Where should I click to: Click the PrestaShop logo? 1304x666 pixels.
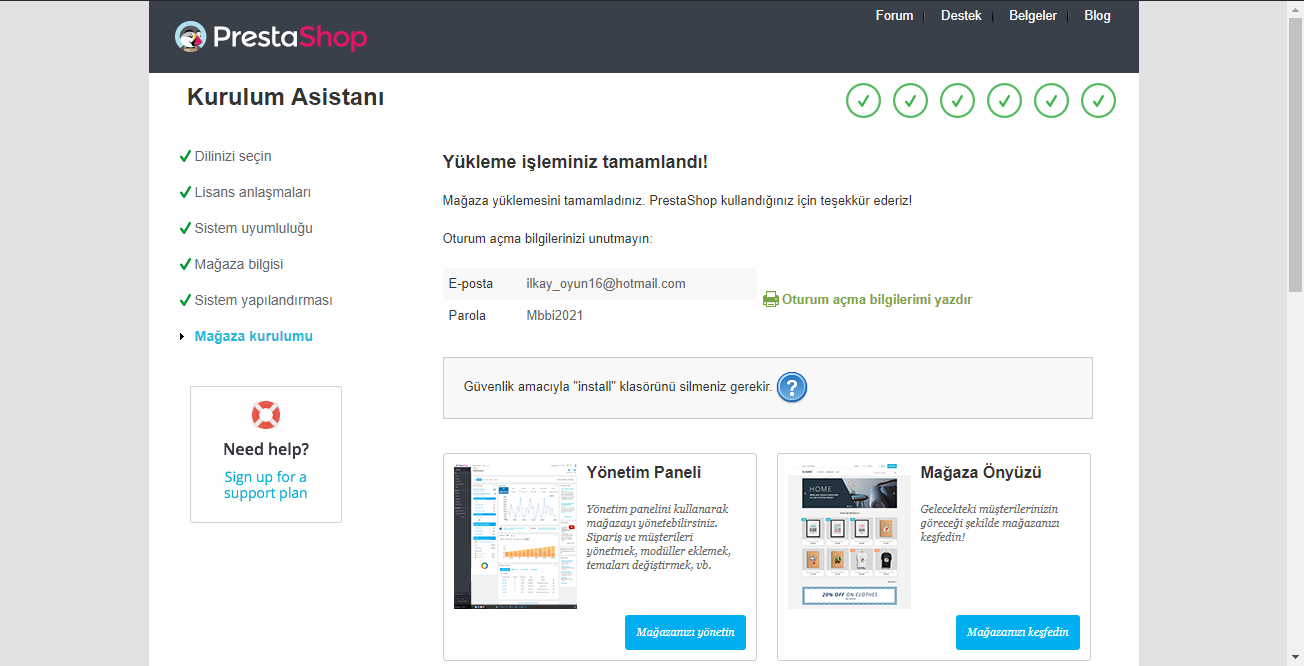click(270, 37)
